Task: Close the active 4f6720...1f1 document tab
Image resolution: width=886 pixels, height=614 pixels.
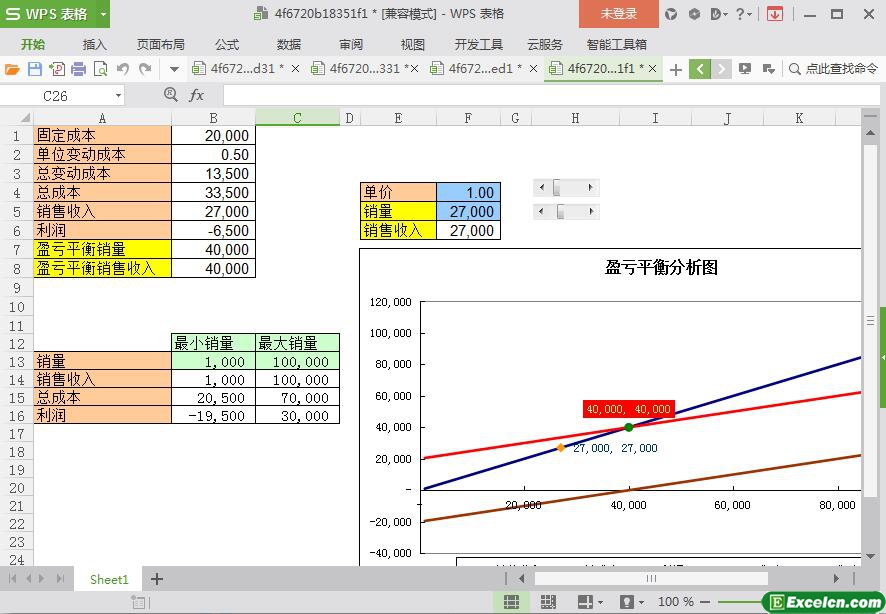Action: (652, 69)
